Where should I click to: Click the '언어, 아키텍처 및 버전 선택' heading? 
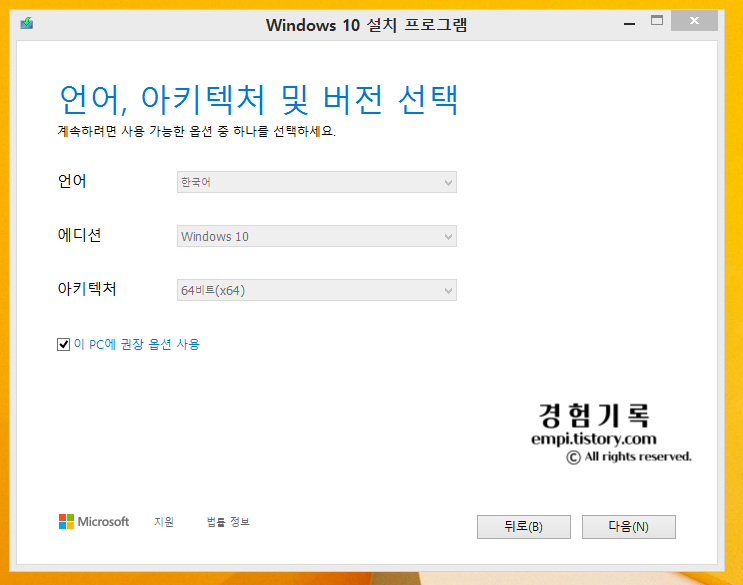(259, 100)
